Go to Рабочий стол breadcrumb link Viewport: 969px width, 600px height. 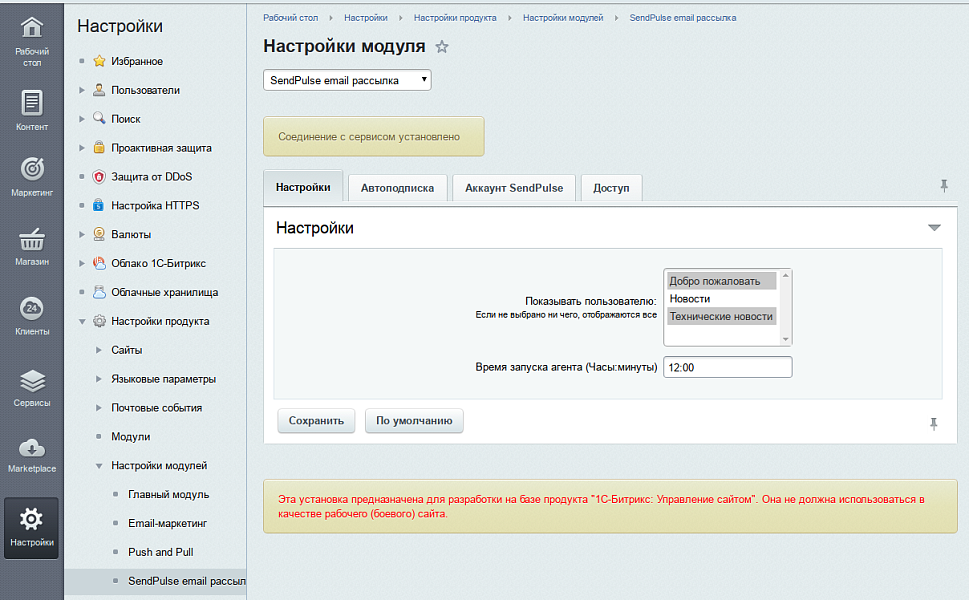click(290, 18)
